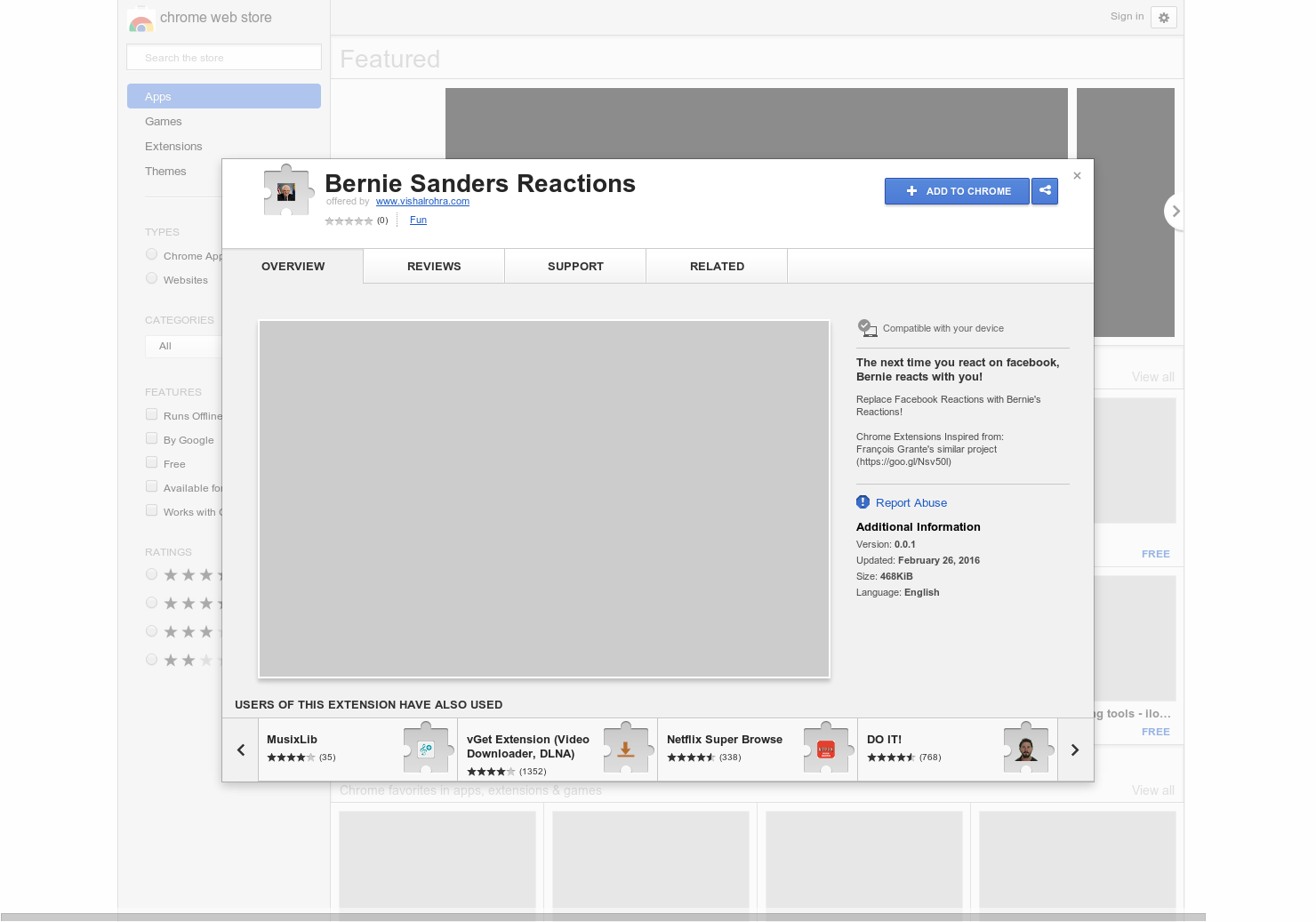
Task: Click the extension screenshot preview area
Action: click(x=544, y=499)
